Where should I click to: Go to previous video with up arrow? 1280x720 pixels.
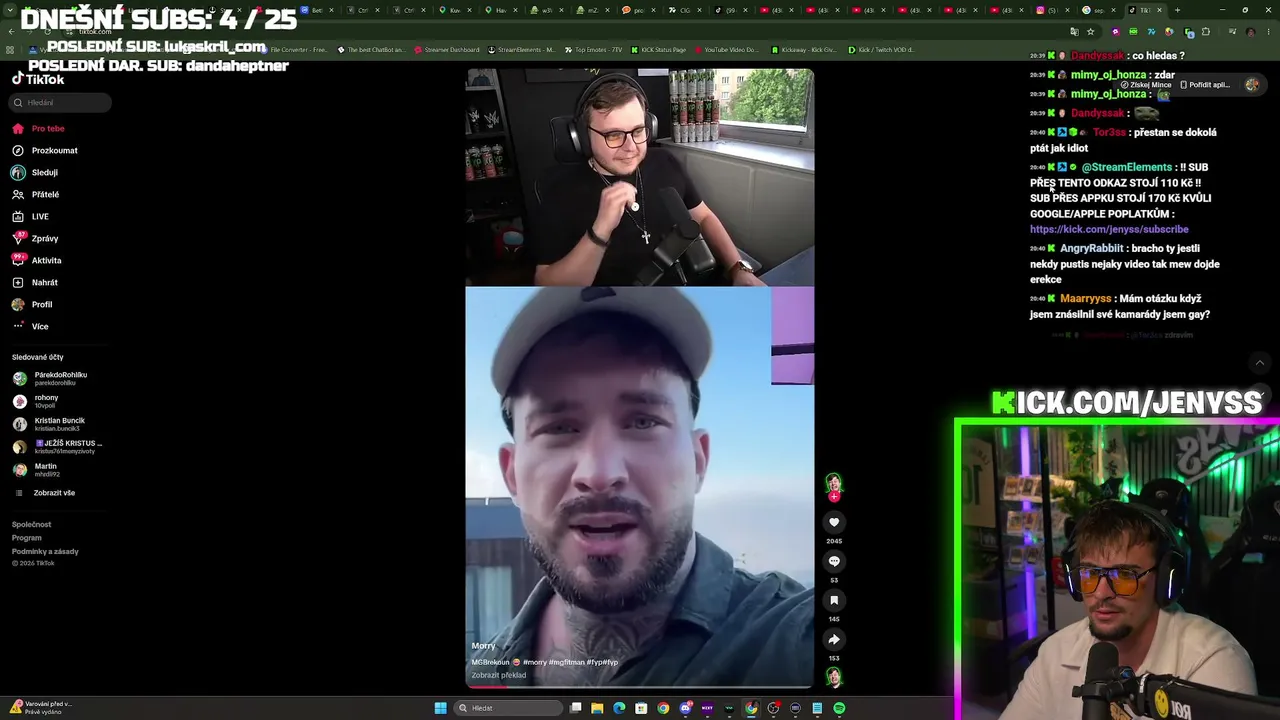[1260, 362]
